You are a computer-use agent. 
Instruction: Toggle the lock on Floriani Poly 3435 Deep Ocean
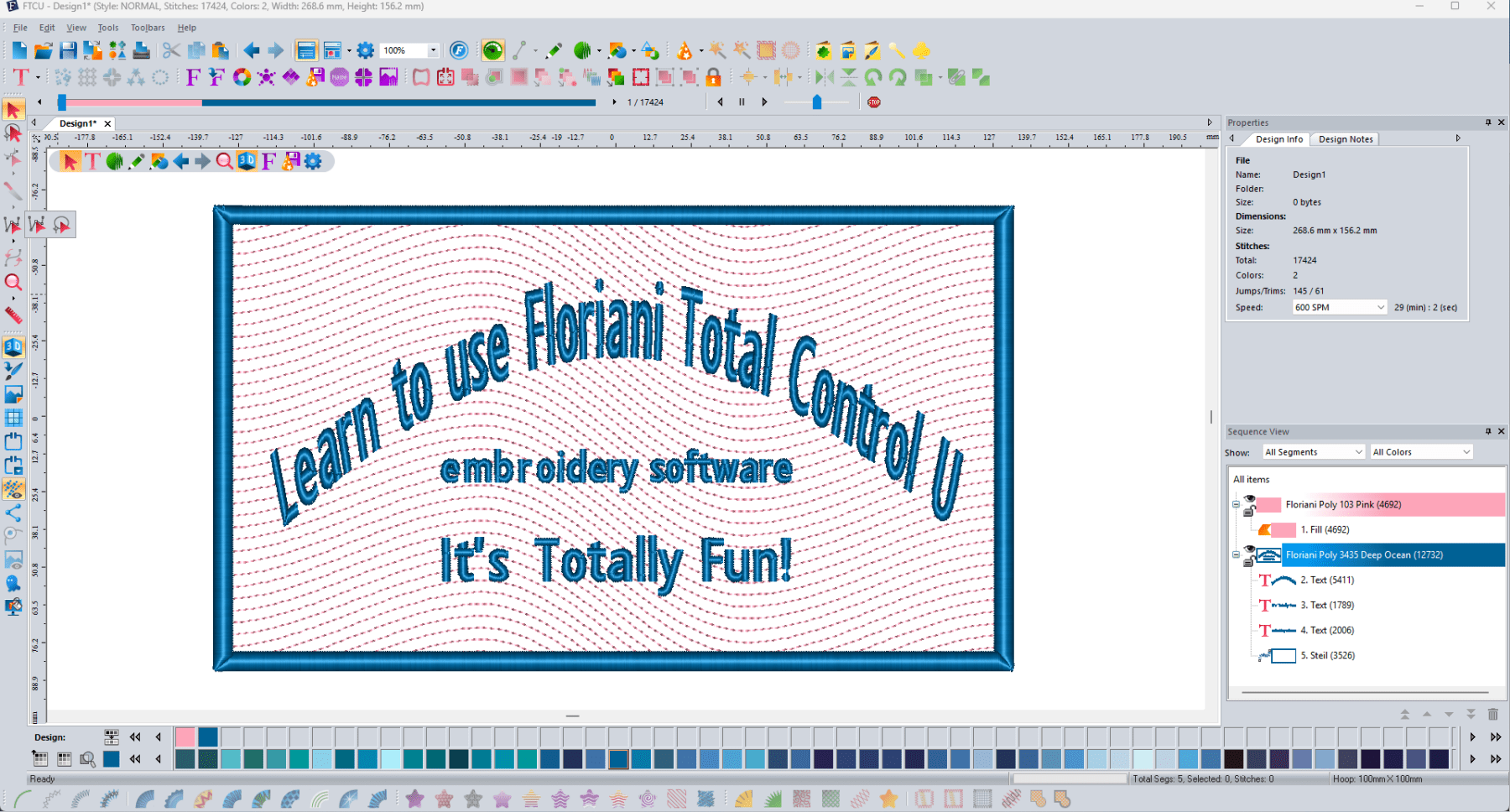click(1249, 564)
